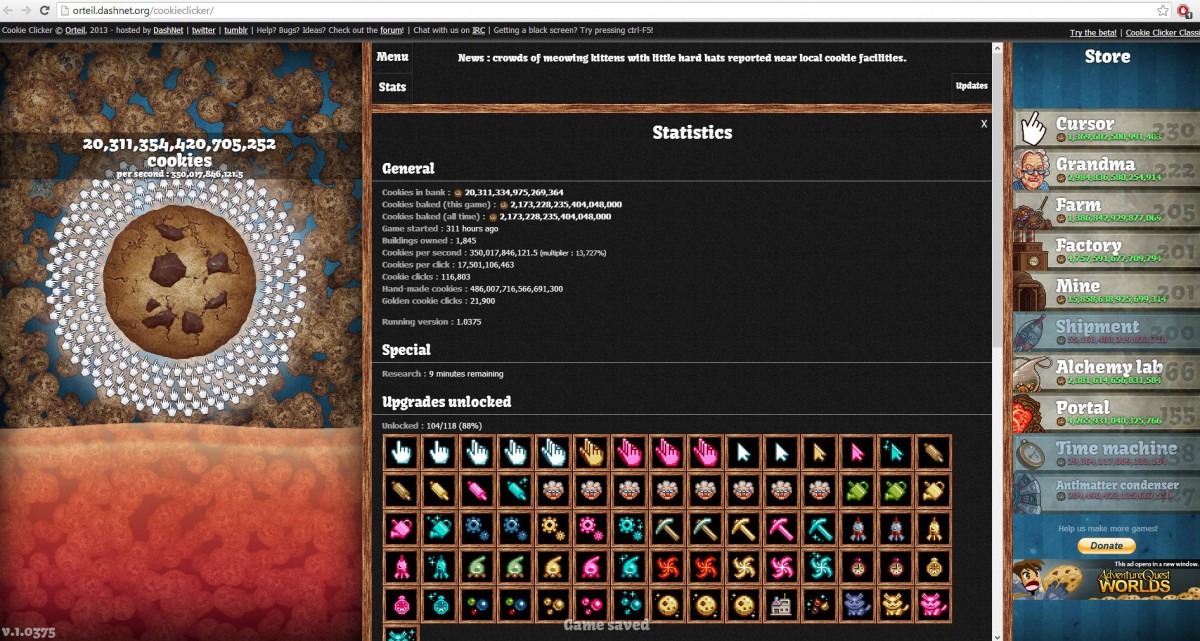Select the pink watering can upgrade

coord(401,528)
